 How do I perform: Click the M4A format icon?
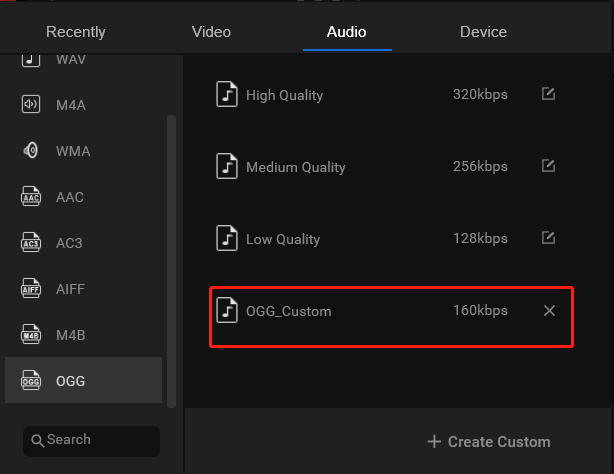pyautogui.click(x=31, y=105)
